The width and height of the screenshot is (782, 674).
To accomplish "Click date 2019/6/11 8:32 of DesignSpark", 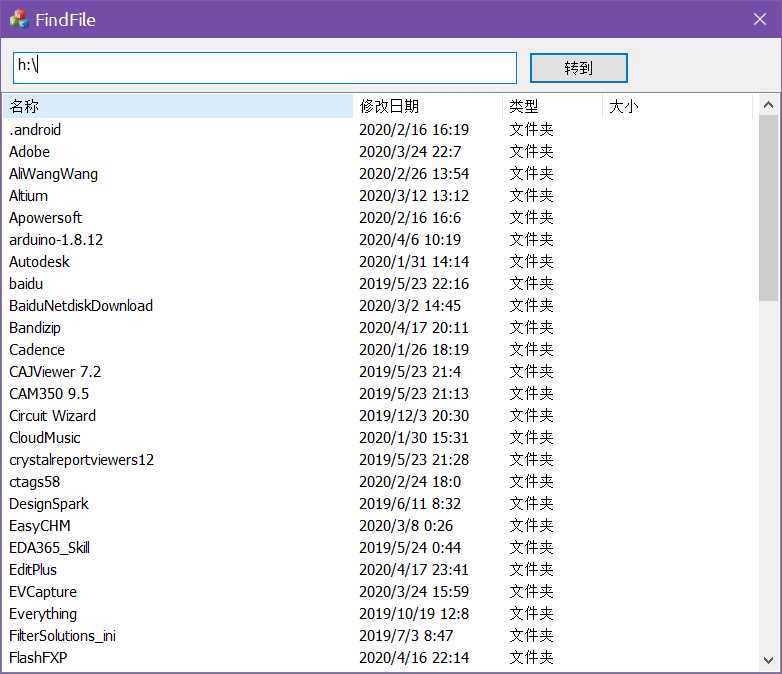I will tap(410, 503).
